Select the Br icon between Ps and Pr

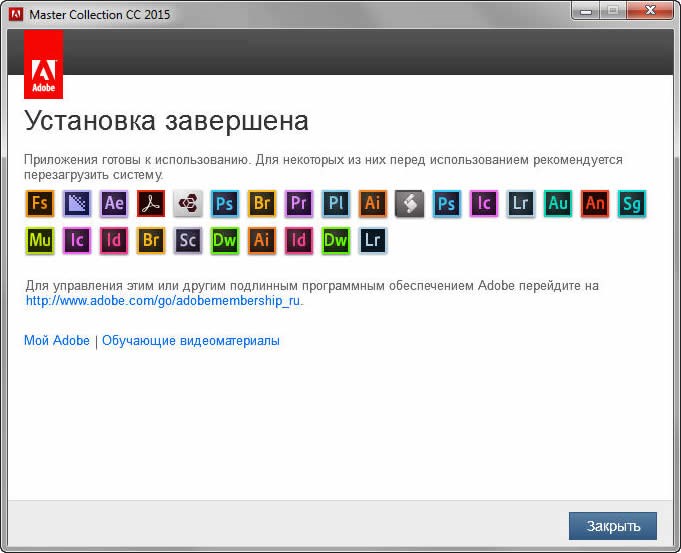tap(262, 203)
